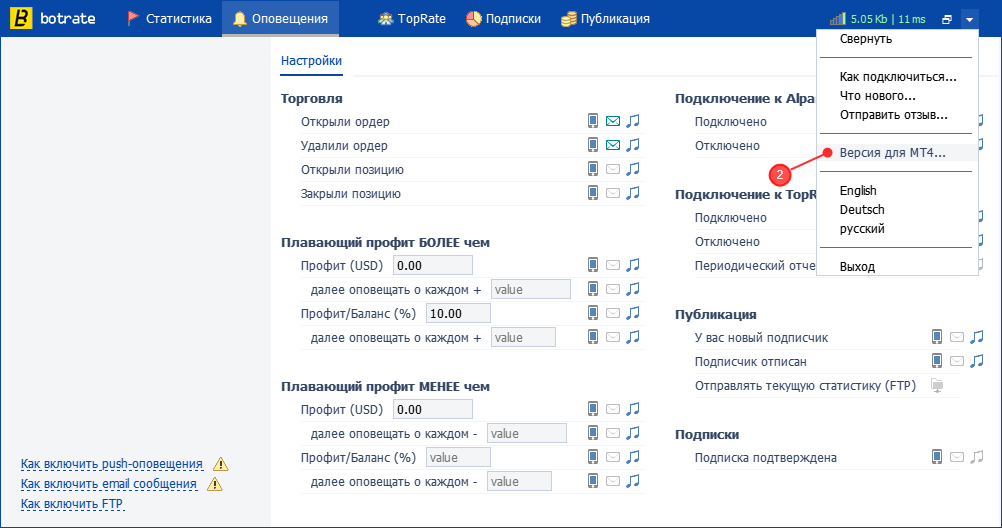Select Как подключиться... menu item
The image size is (1002, 528).
click(x=898, y=77)
